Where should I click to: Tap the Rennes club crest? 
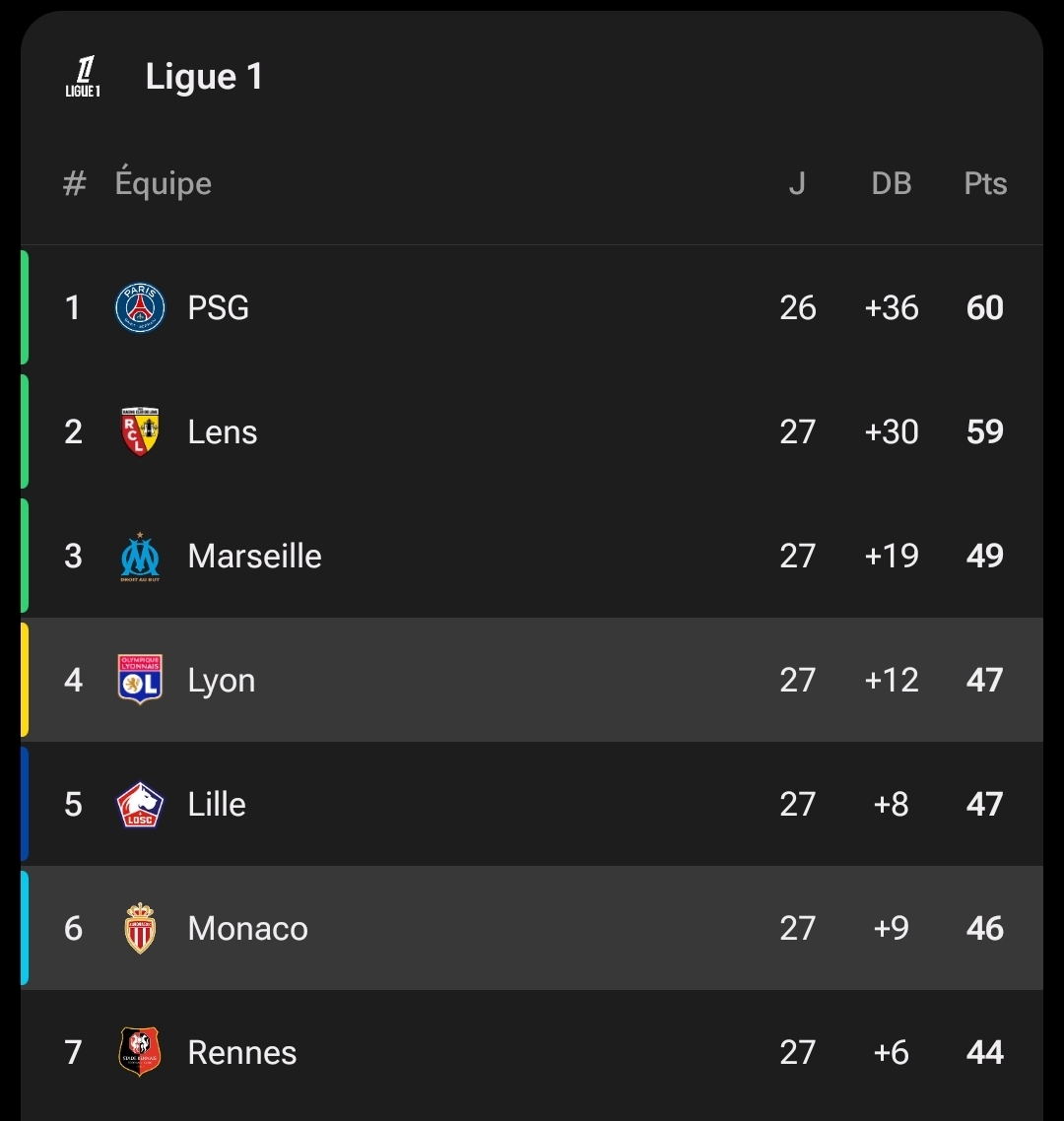click(x=140, y=1052)
